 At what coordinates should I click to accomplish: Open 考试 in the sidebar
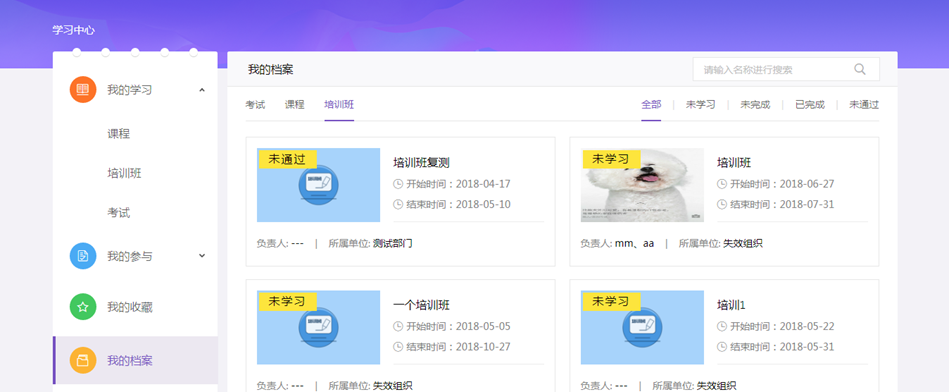click(119, 213)
